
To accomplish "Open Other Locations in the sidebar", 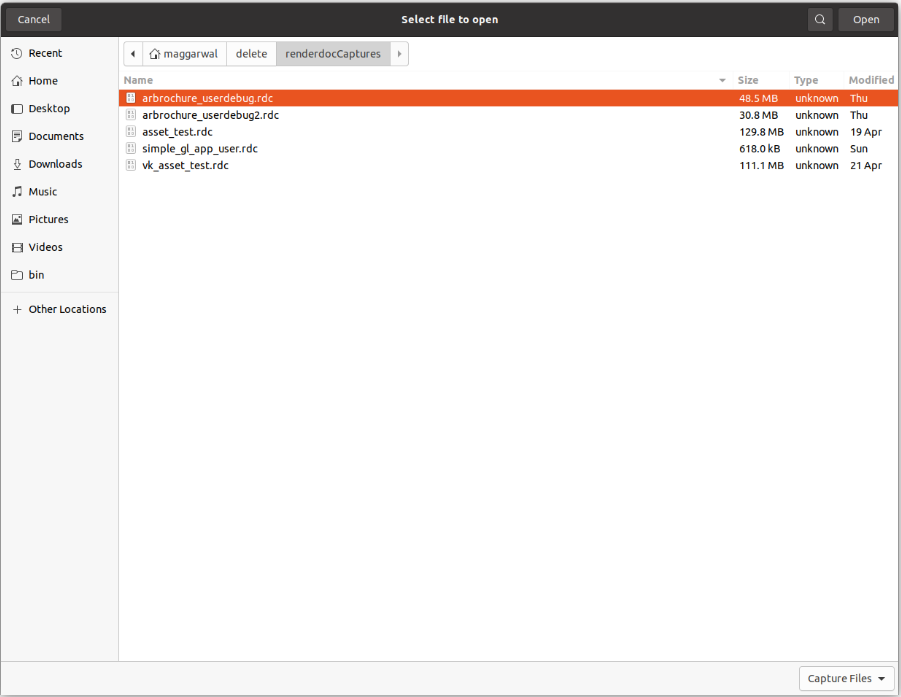I will pyautogui.click(x=67, y=310).
